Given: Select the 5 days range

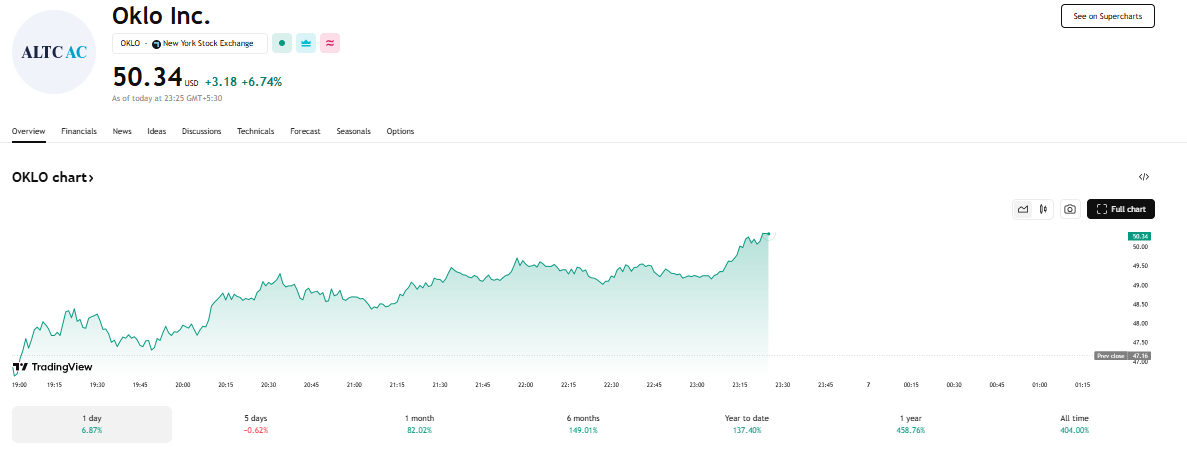Looking at the screenshot, I should pyautogui.click(x=256, y=424).
